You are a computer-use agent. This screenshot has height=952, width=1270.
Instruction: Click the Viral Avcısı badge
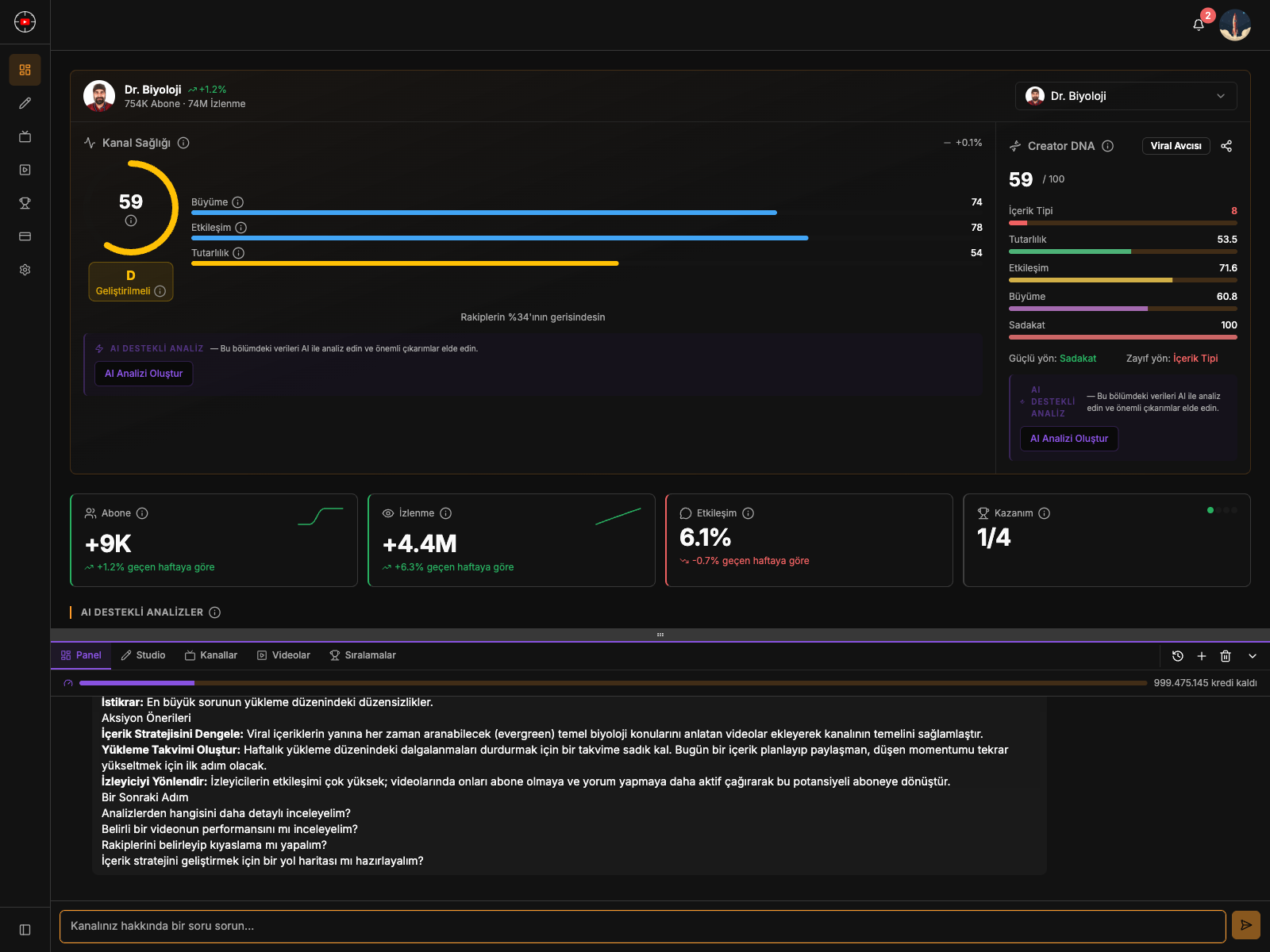pyautogui.click(x=1176, y=146)
